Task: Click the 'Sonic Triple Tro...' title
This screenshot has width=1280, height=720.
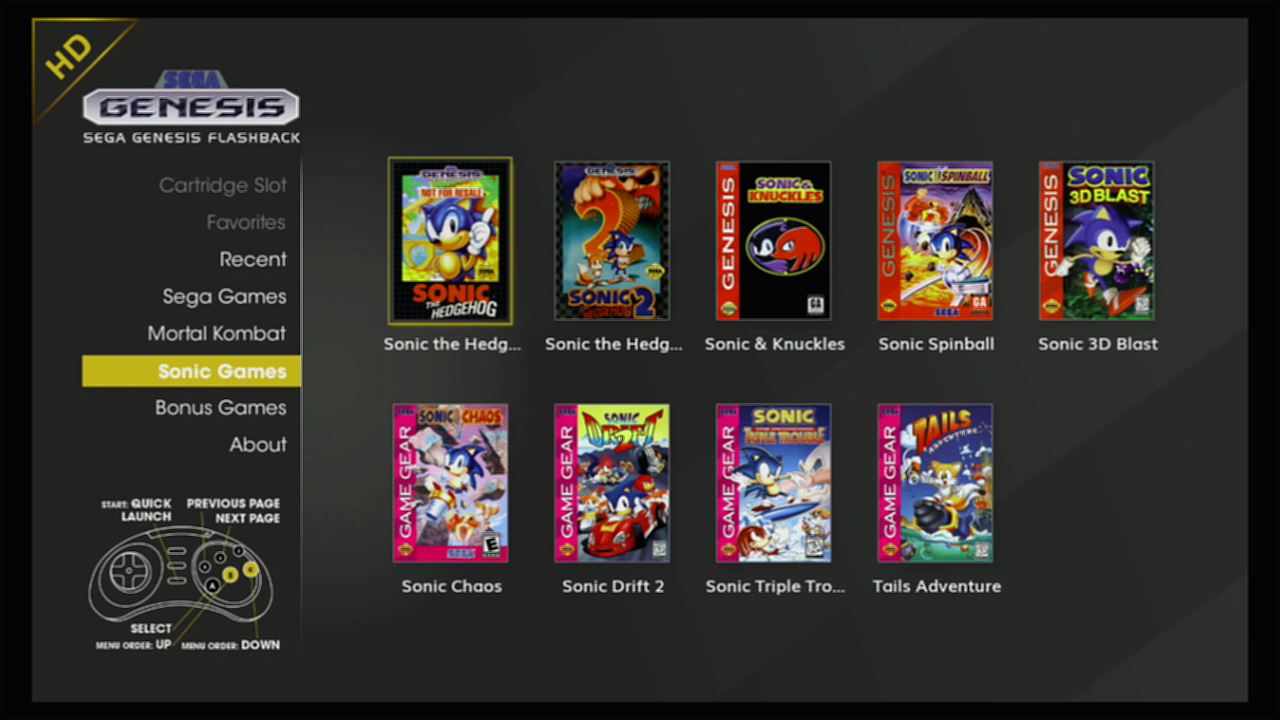Action: tap(775, 586)
